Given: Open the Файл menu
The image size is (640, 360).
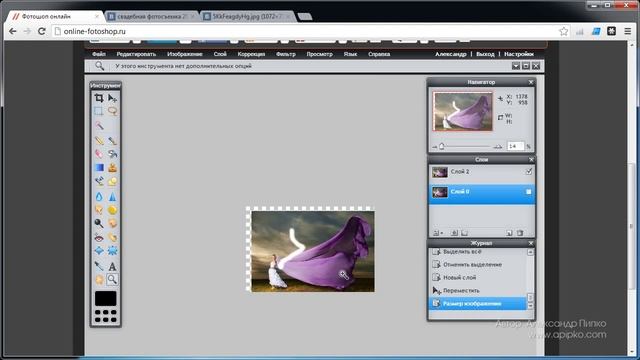Looking at the screenshot, I should [x=99, y=54].
